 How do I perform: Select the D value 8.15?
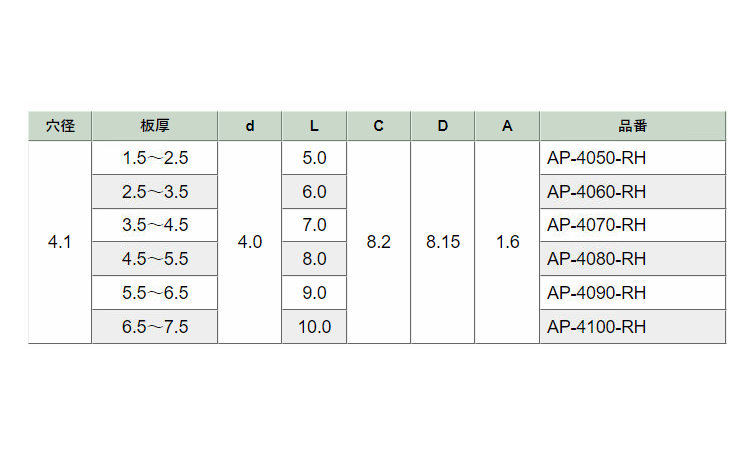[x=443, y=242]
